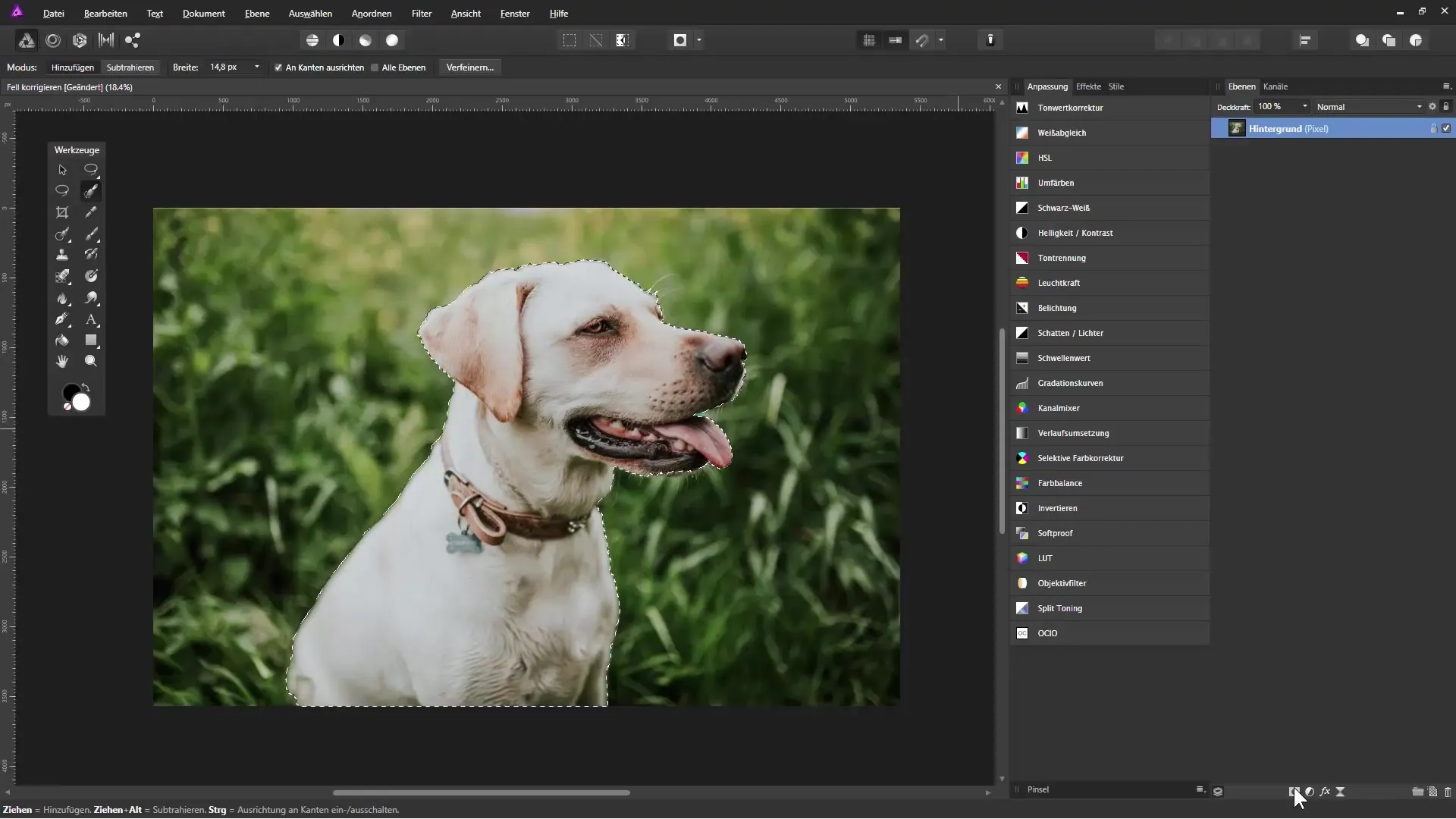This screenshot has height=819, width=1456.
Task: Toggle visibility of Hintergrund layer
Action: [1446, 129]
